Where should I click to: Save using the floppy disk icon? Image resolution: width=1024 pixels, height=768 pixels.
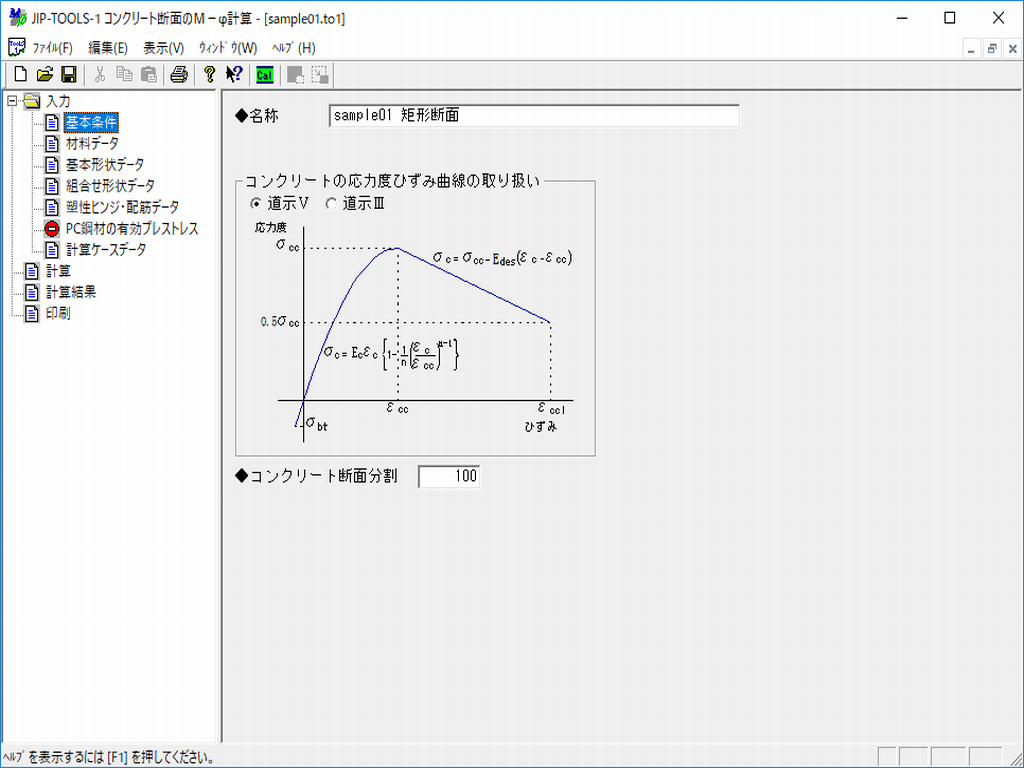point(69,74)
